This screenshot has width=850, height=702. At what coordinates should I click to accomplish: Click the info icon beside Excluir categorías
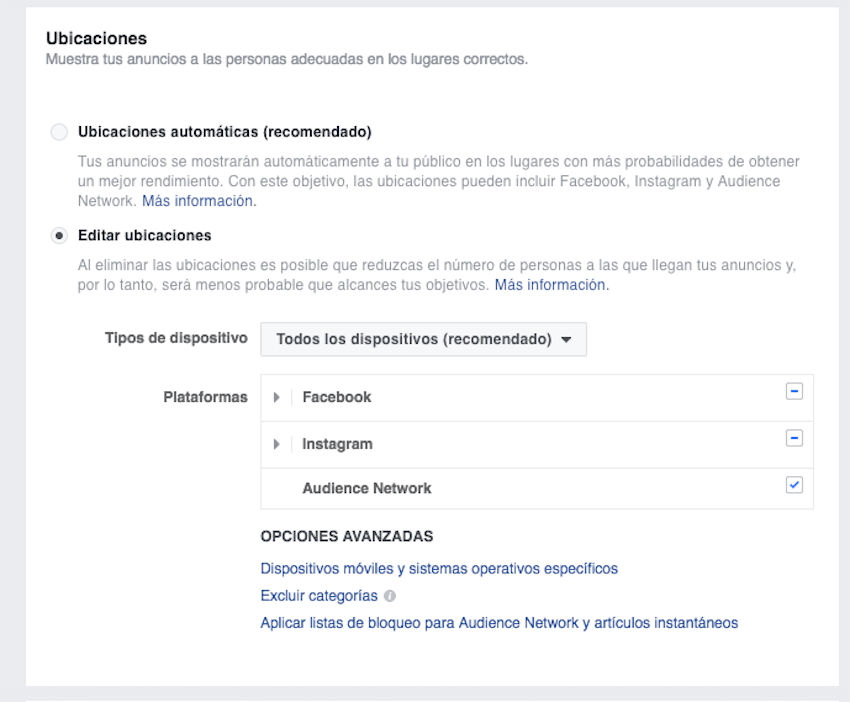click(390, 596)
